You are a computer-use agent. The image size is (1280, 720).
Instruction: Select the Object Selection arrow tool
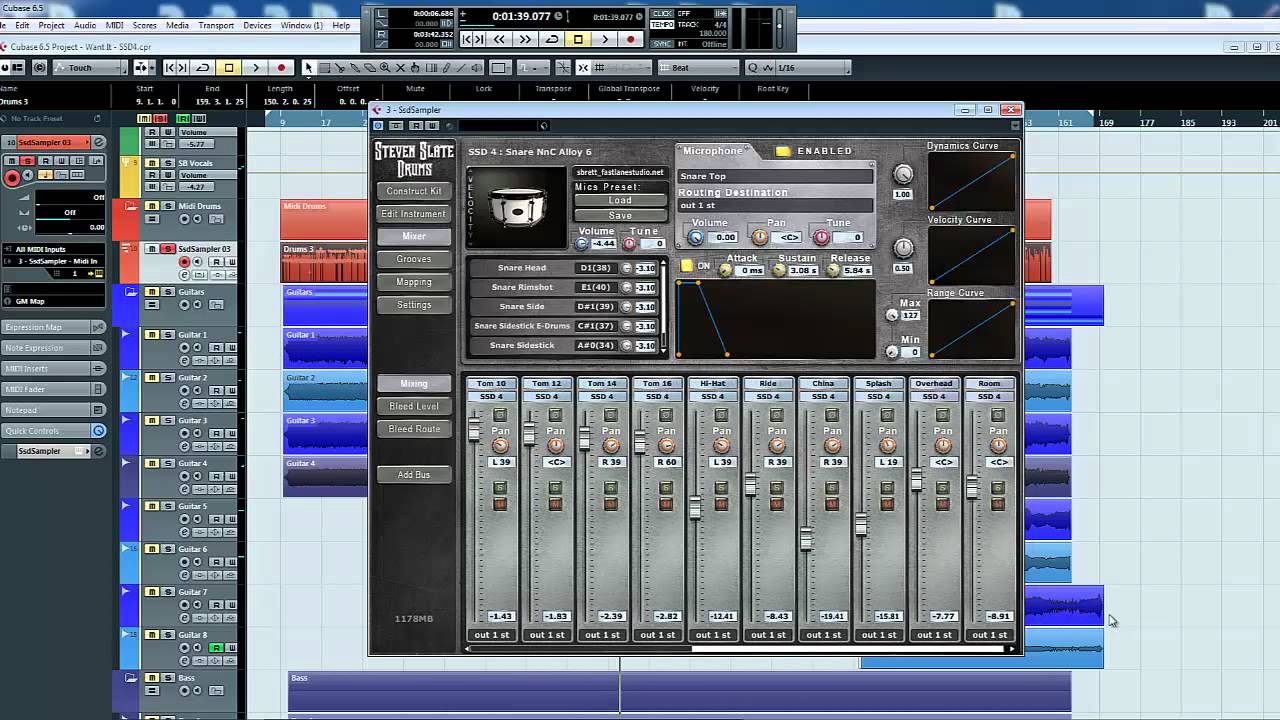tap(308, 68)
